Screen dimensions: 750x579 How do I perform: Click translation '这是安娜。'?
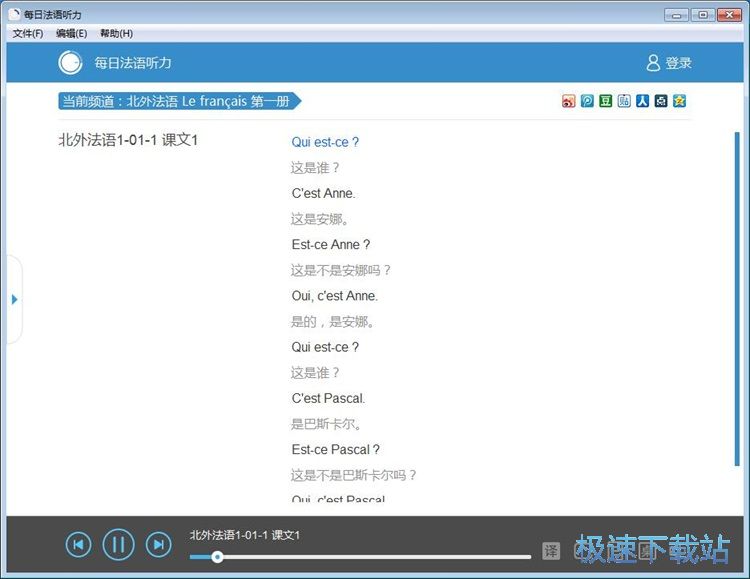320,219
